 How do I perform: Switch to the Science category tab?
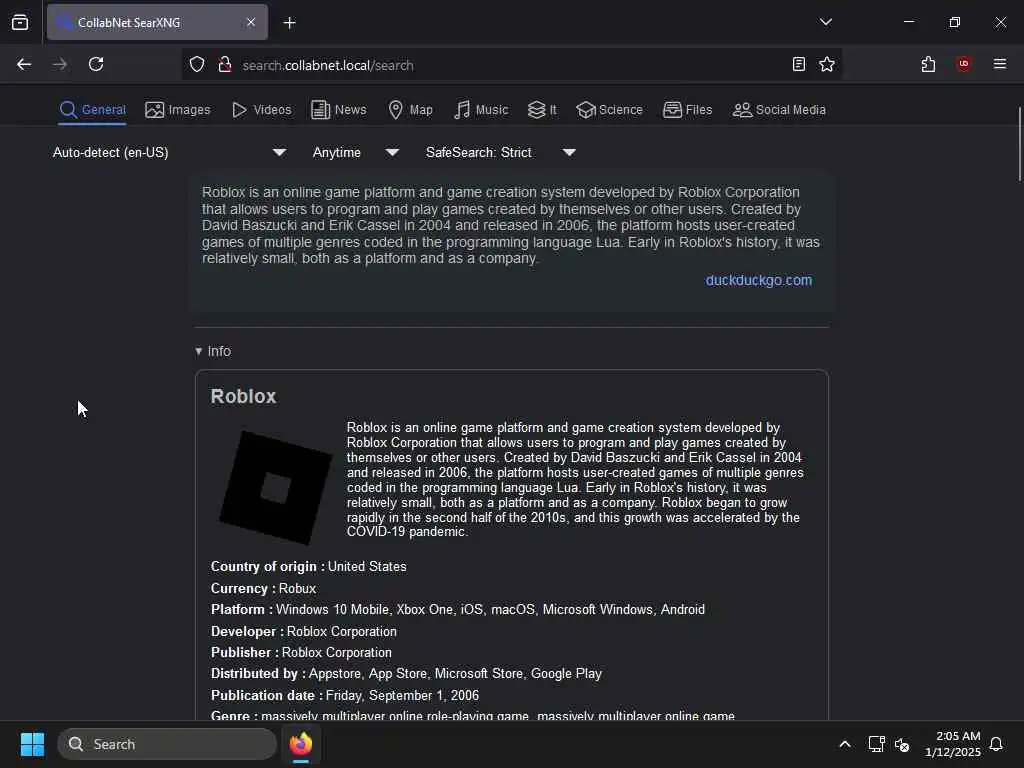[609, 110]
